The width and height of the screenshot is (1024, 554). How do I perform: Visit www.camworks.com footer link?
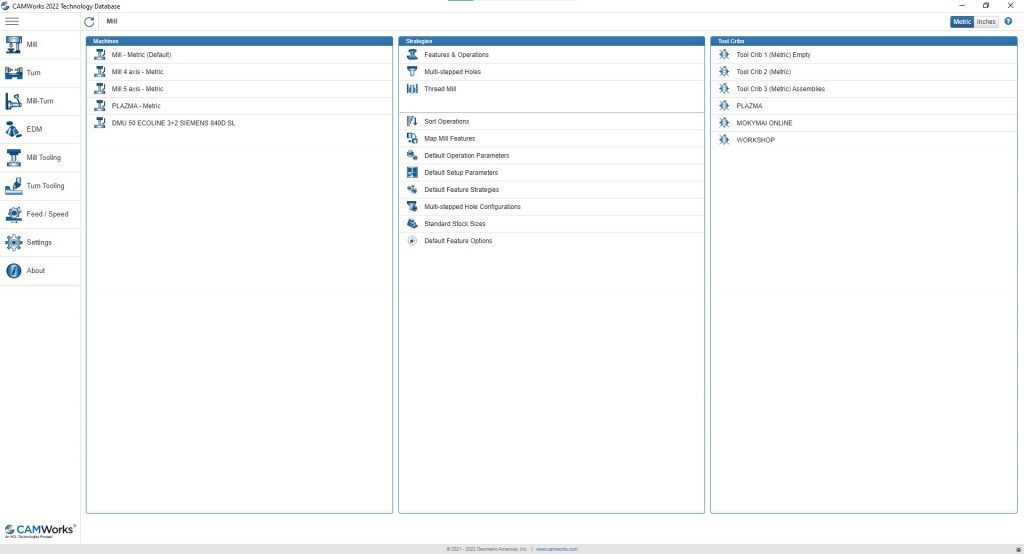[x=556, y=549]
